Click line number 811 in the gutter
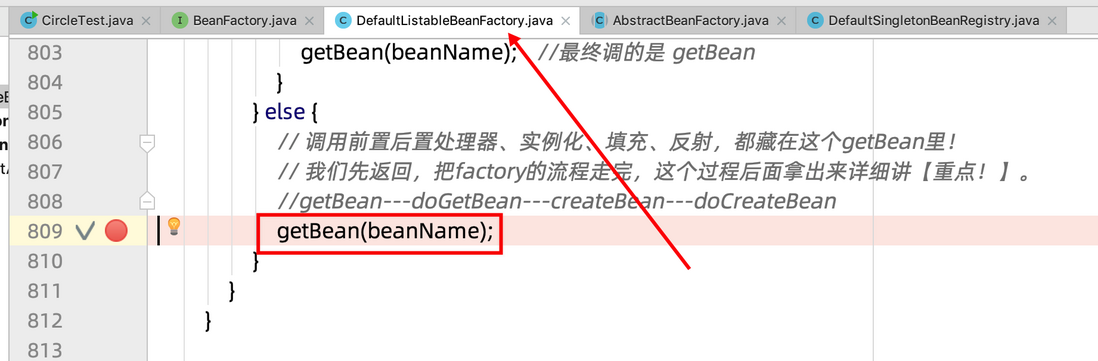The image size is (1098, 361). click(x=44, y=290)
